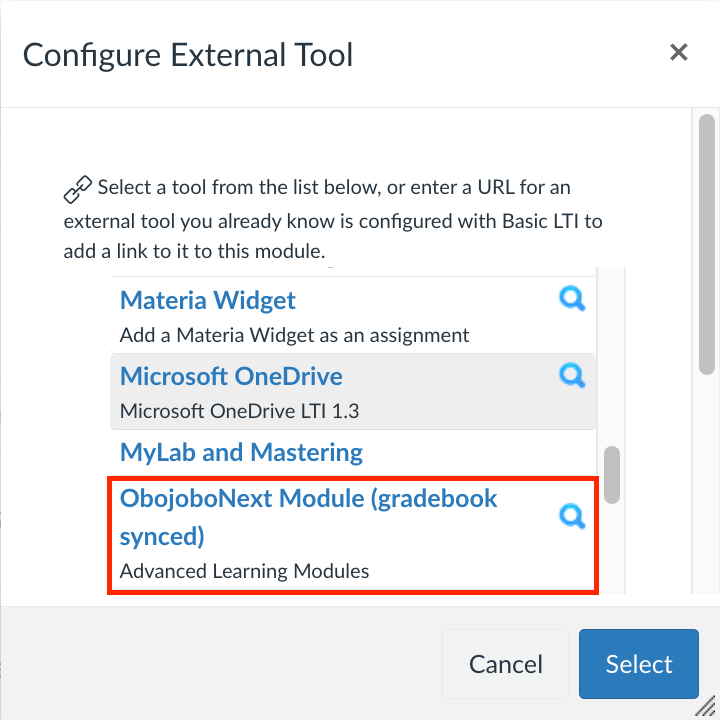Click the 'Advanced Learning Modules' description
The width and height of the screenshot is (720, 720).
click(244, 571)
